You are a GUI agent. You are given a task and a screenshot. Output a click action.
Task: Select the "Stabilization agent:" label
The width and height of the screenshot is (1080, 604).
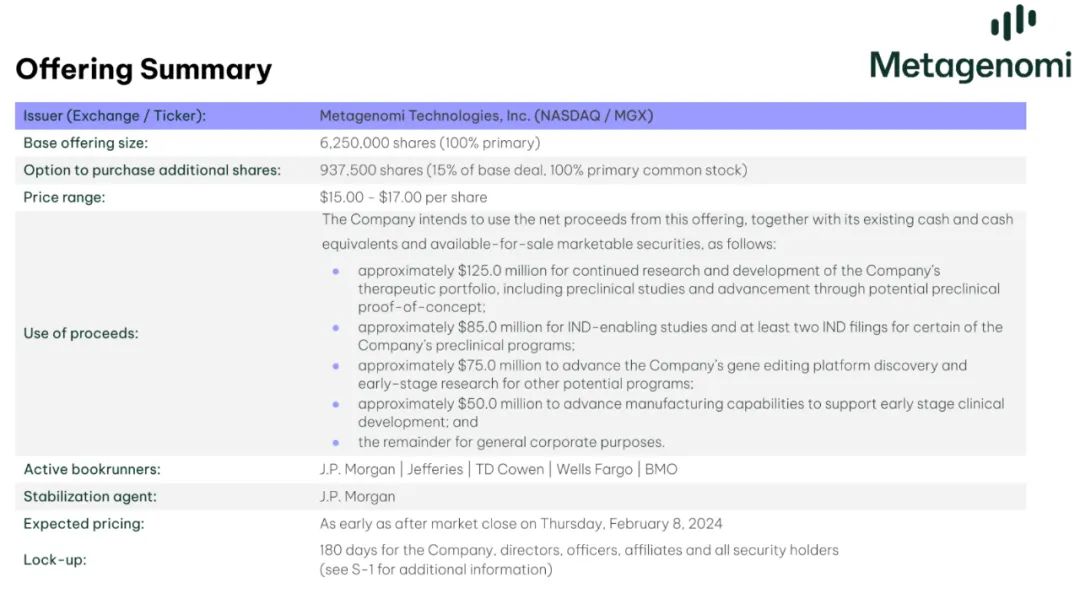point(90,496)
